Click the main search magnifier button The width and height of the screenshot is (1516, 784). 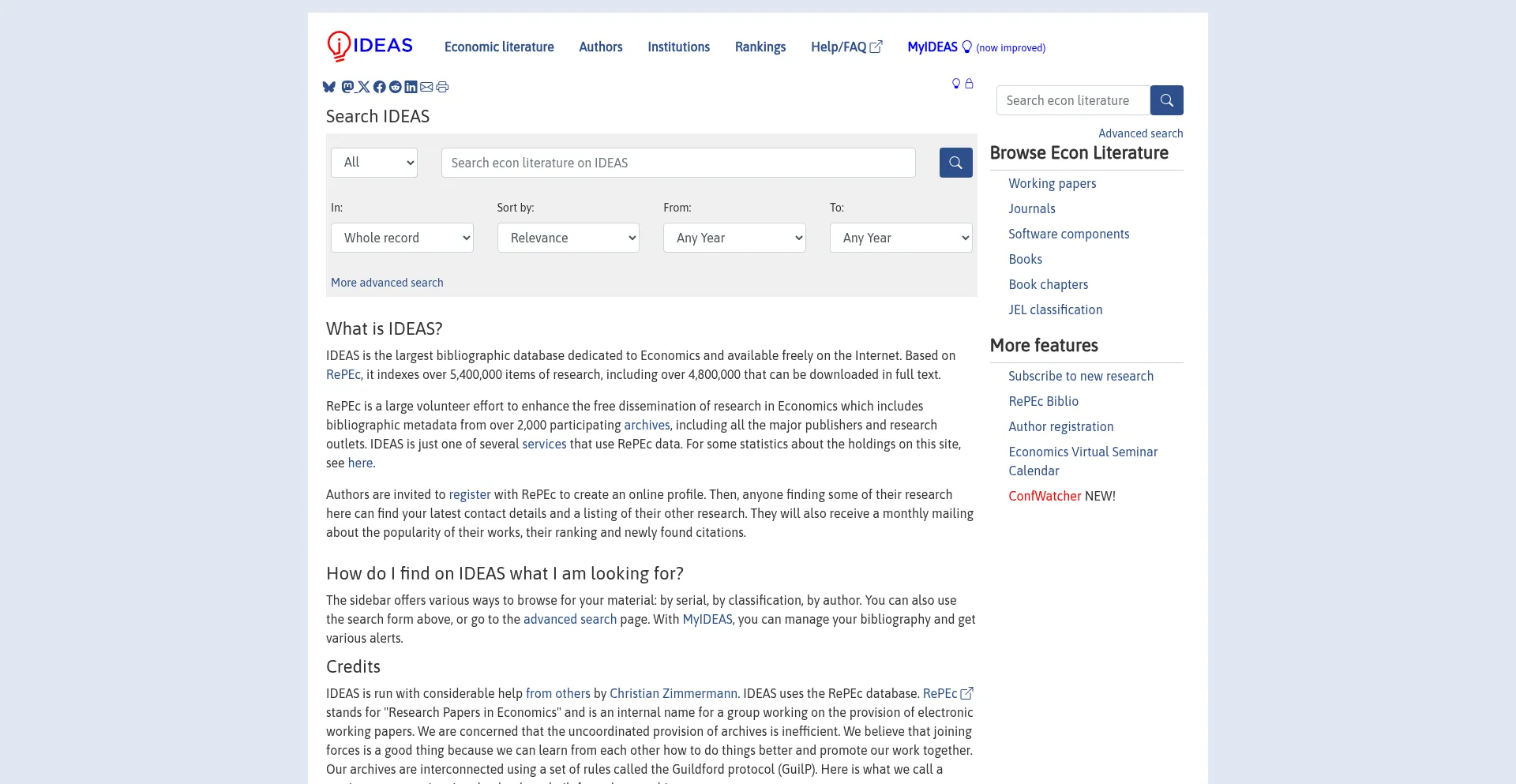[x=956, y=163]
